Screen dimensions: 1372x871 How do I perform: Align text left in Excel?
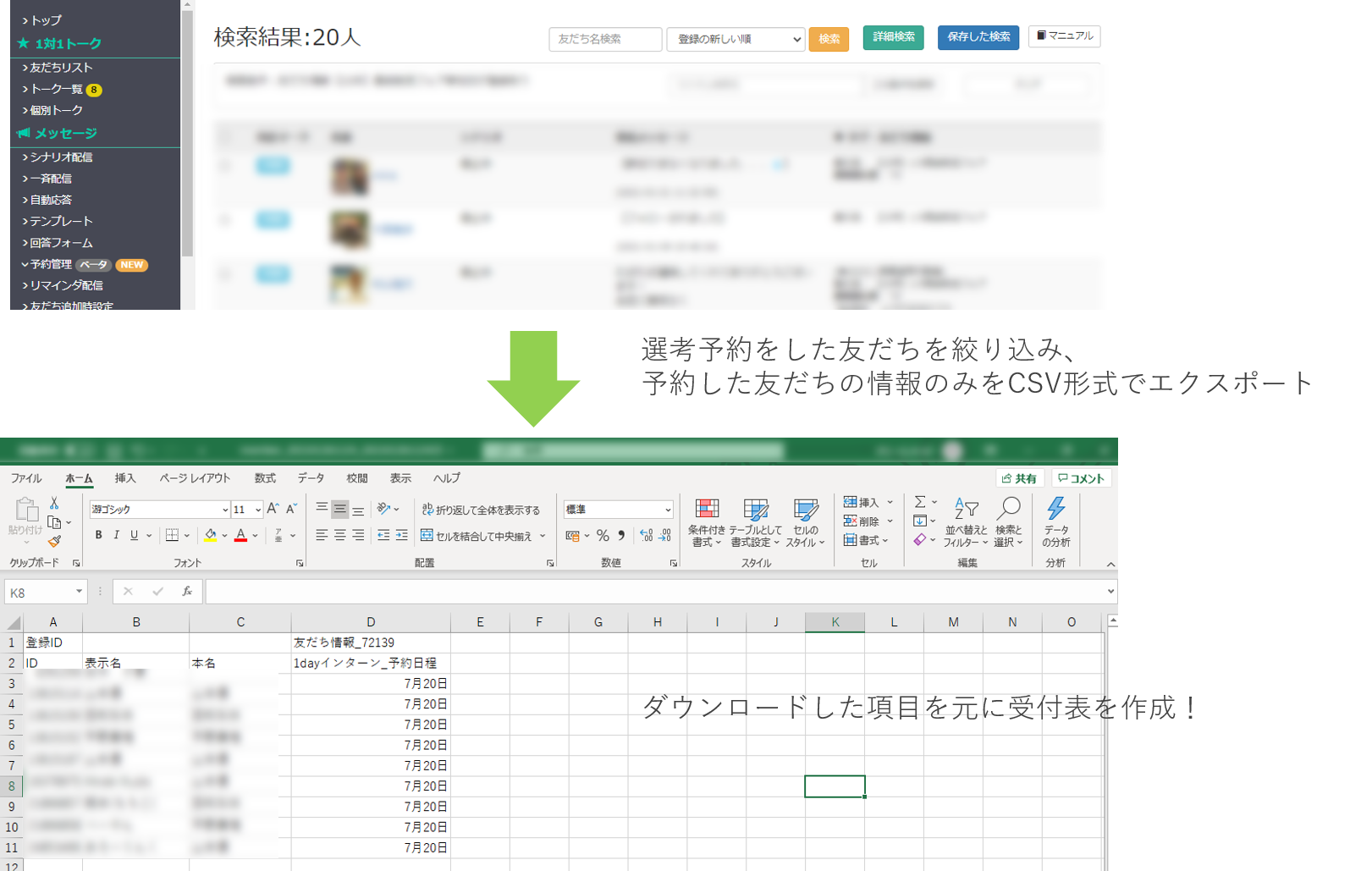pos(322,535)
